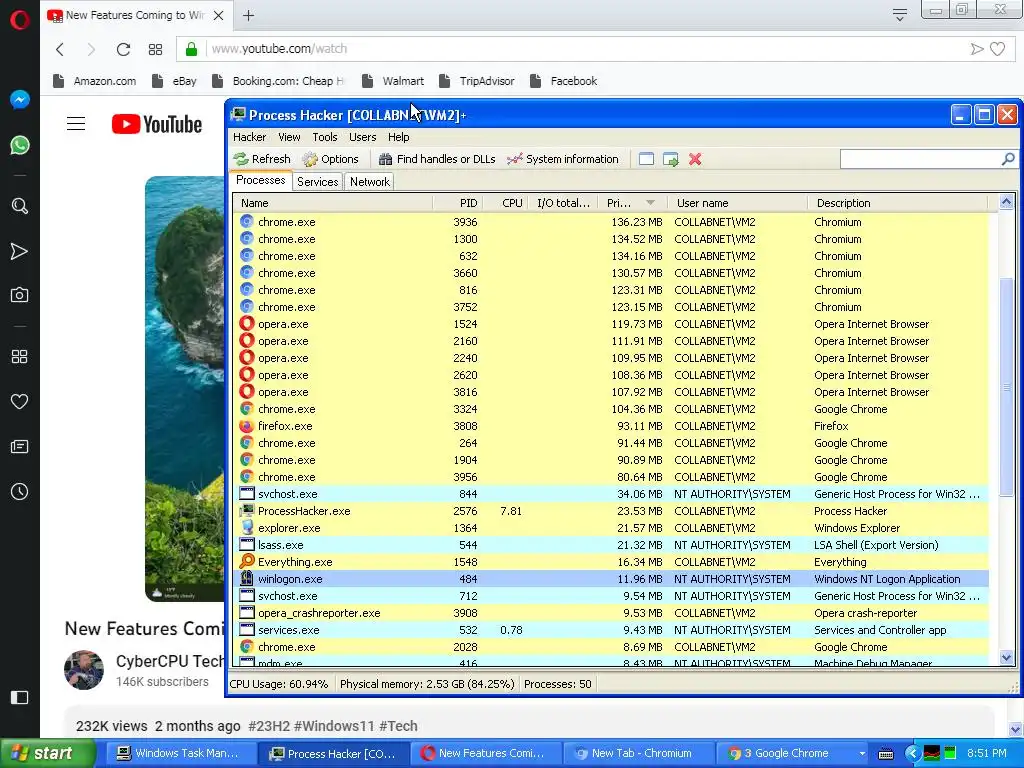Select the lsass.exe process row
Screen dimensions: 1024x768
[611, 545]
